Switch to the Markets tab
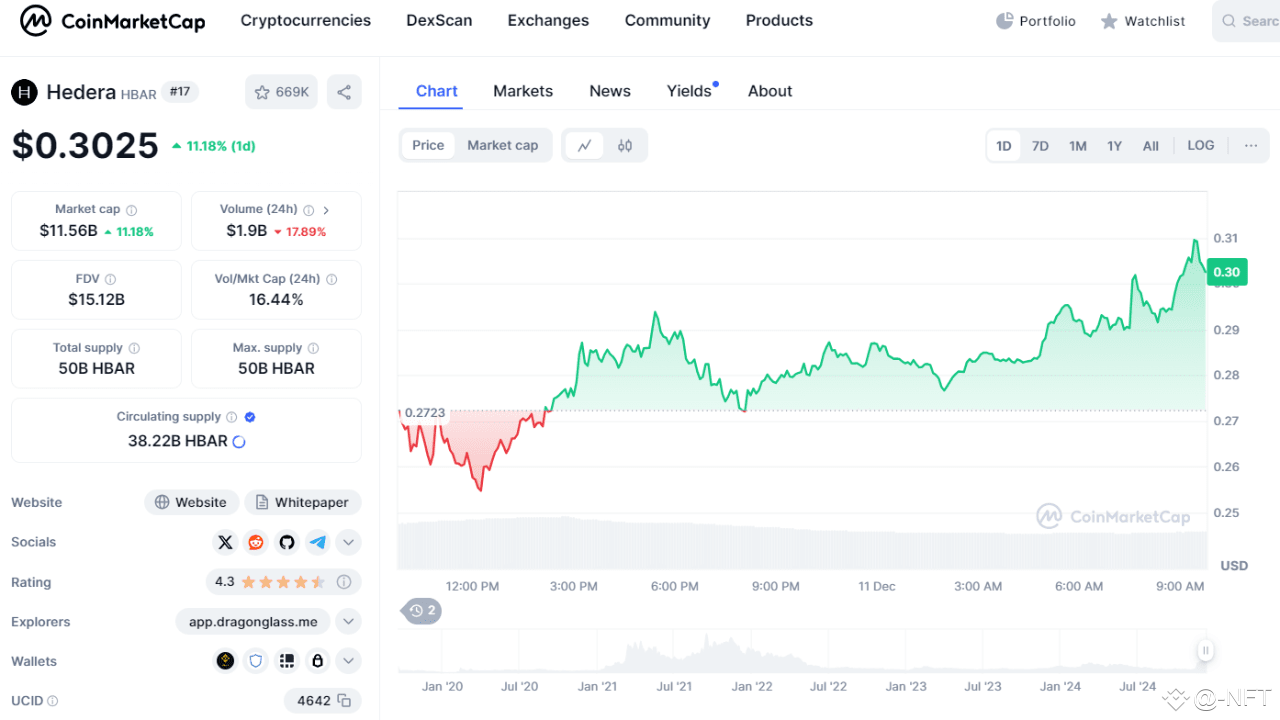The height and width of the screenshot is (720, 1280). coord(523,91)
